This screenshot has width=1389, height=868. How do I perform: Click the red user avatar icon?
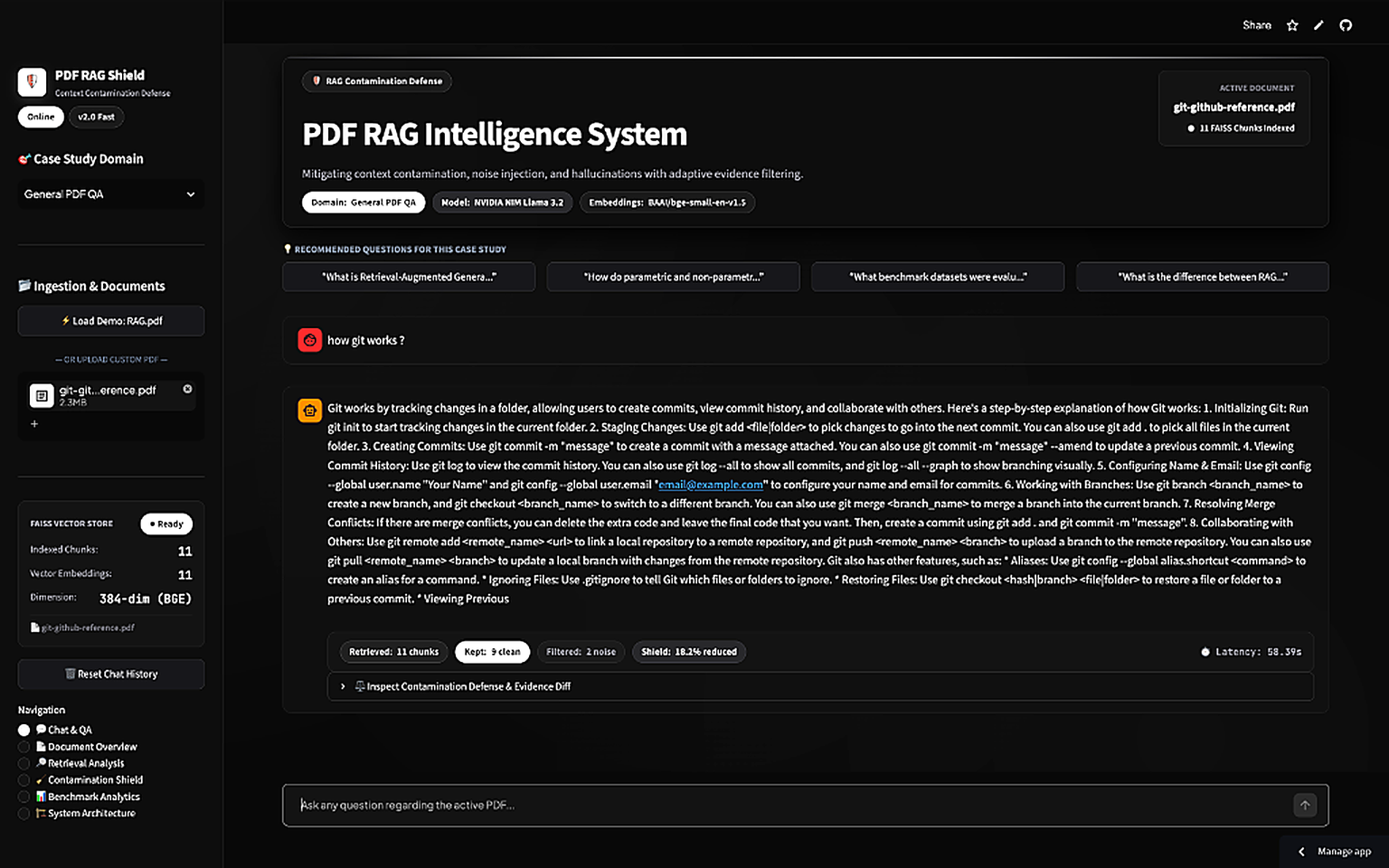coord(309,340)
